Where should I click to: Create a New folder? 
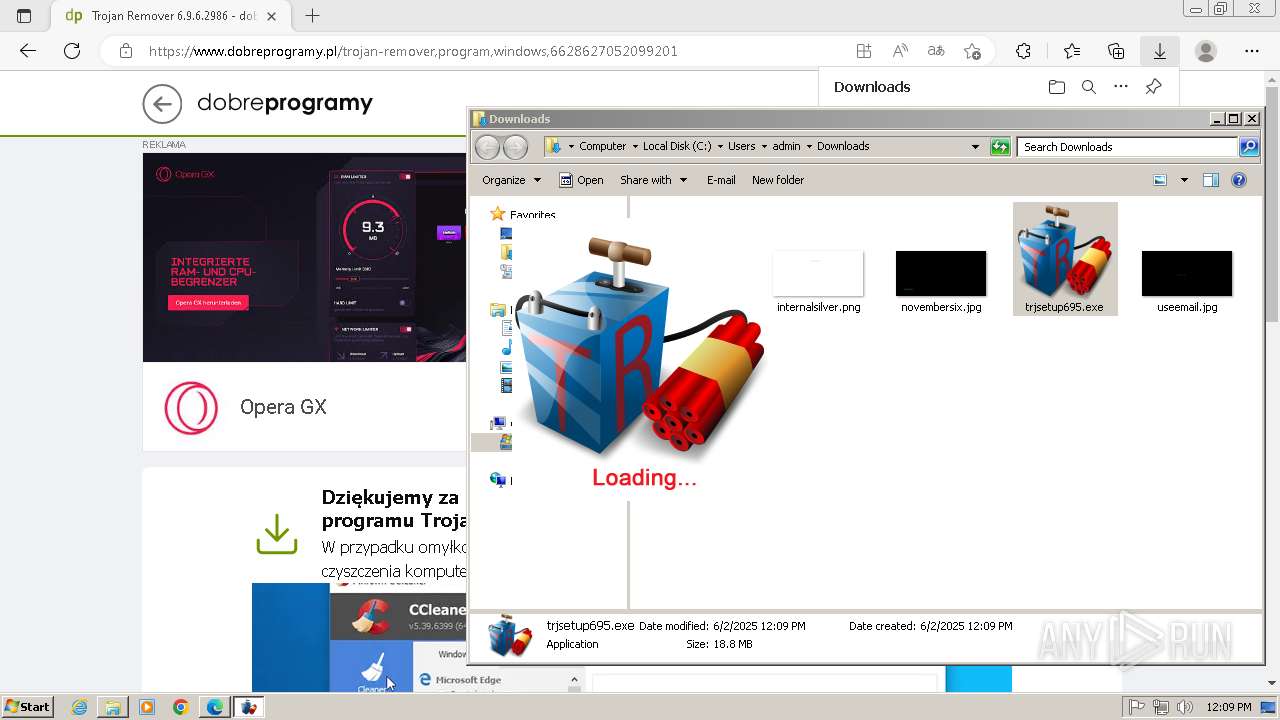778,180
